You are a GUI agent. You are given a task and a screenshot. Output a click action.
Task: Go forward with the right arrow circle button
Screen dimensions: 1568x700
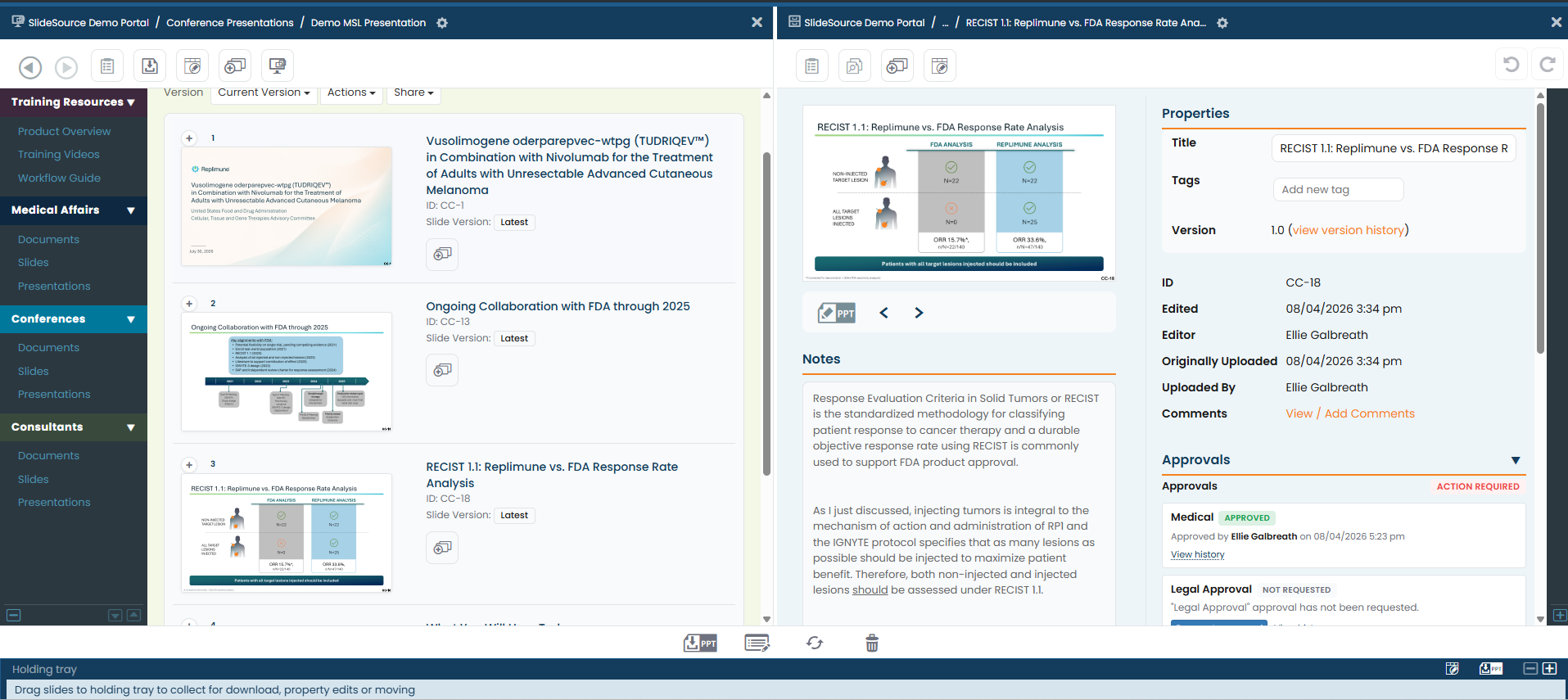tap(66, 67)
